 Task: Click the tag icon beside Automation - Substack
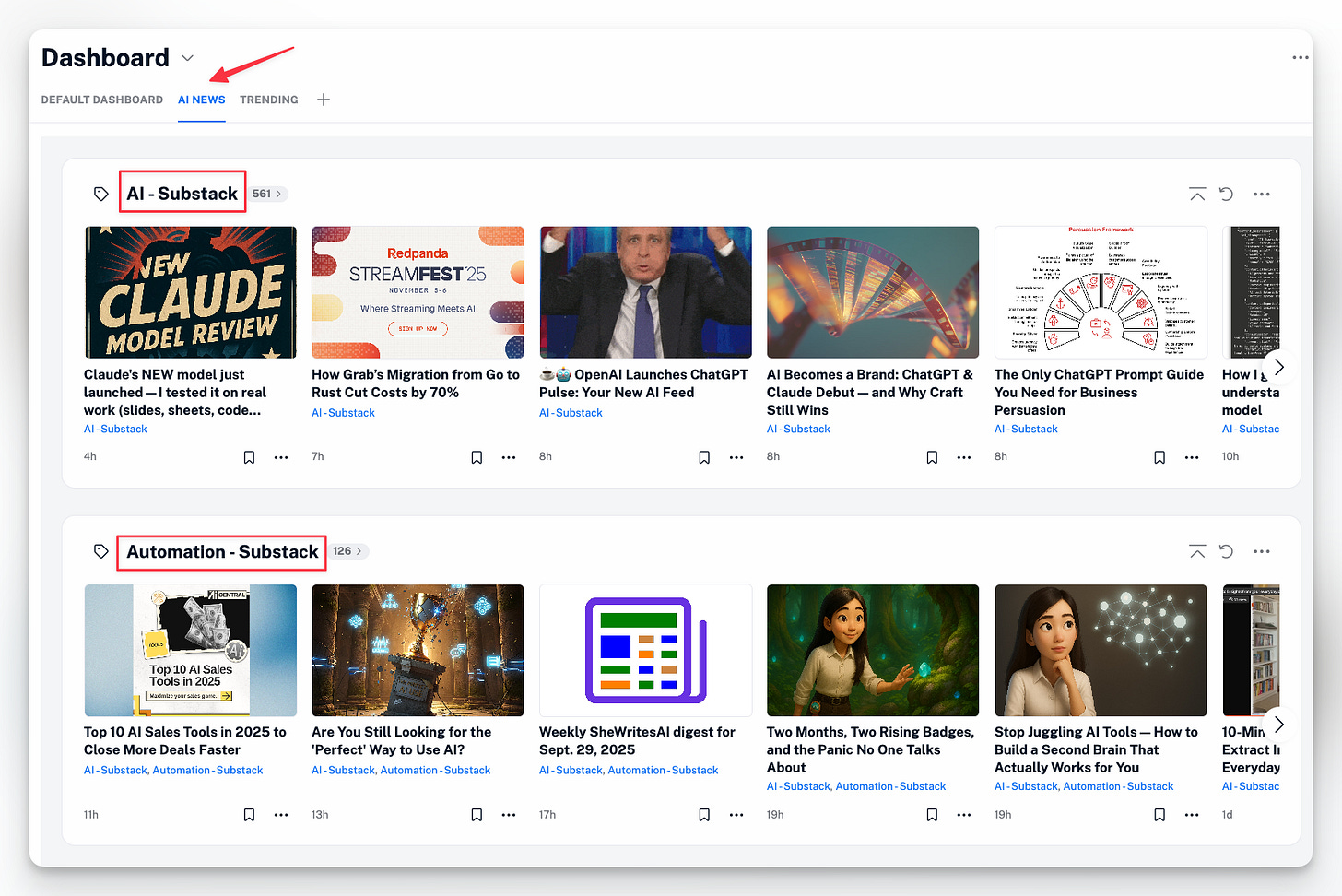pos(101,551)
